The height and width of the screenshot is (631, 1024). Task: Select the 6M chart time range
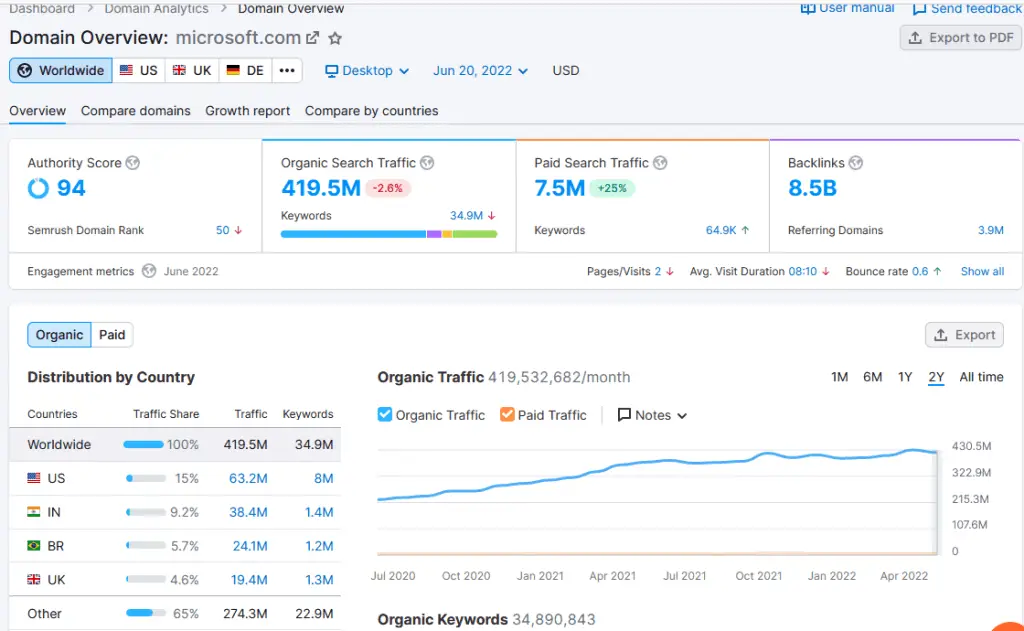point(872,377)
